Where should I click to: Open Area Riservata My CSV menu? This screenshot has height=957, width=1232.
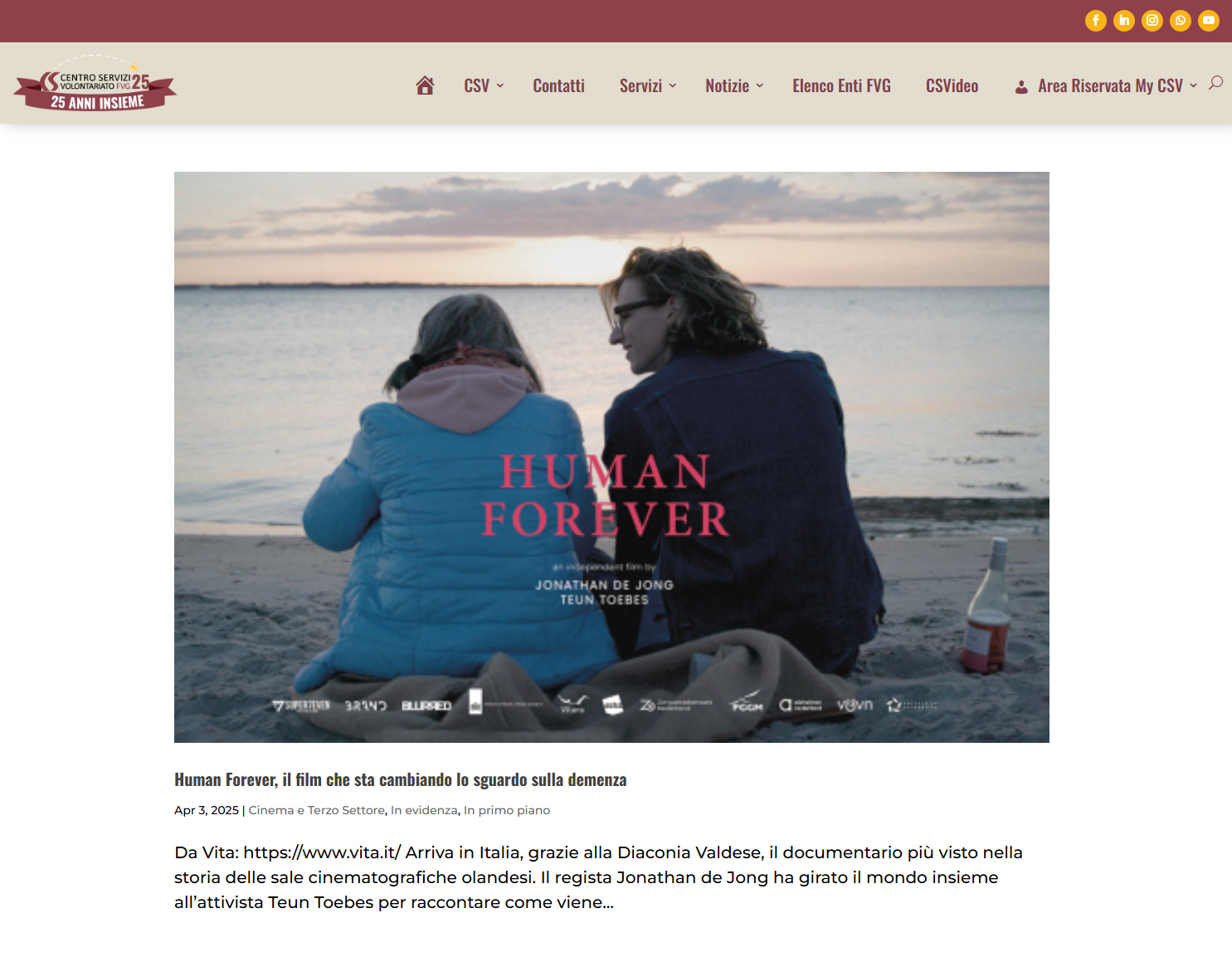click(1106, 85)
